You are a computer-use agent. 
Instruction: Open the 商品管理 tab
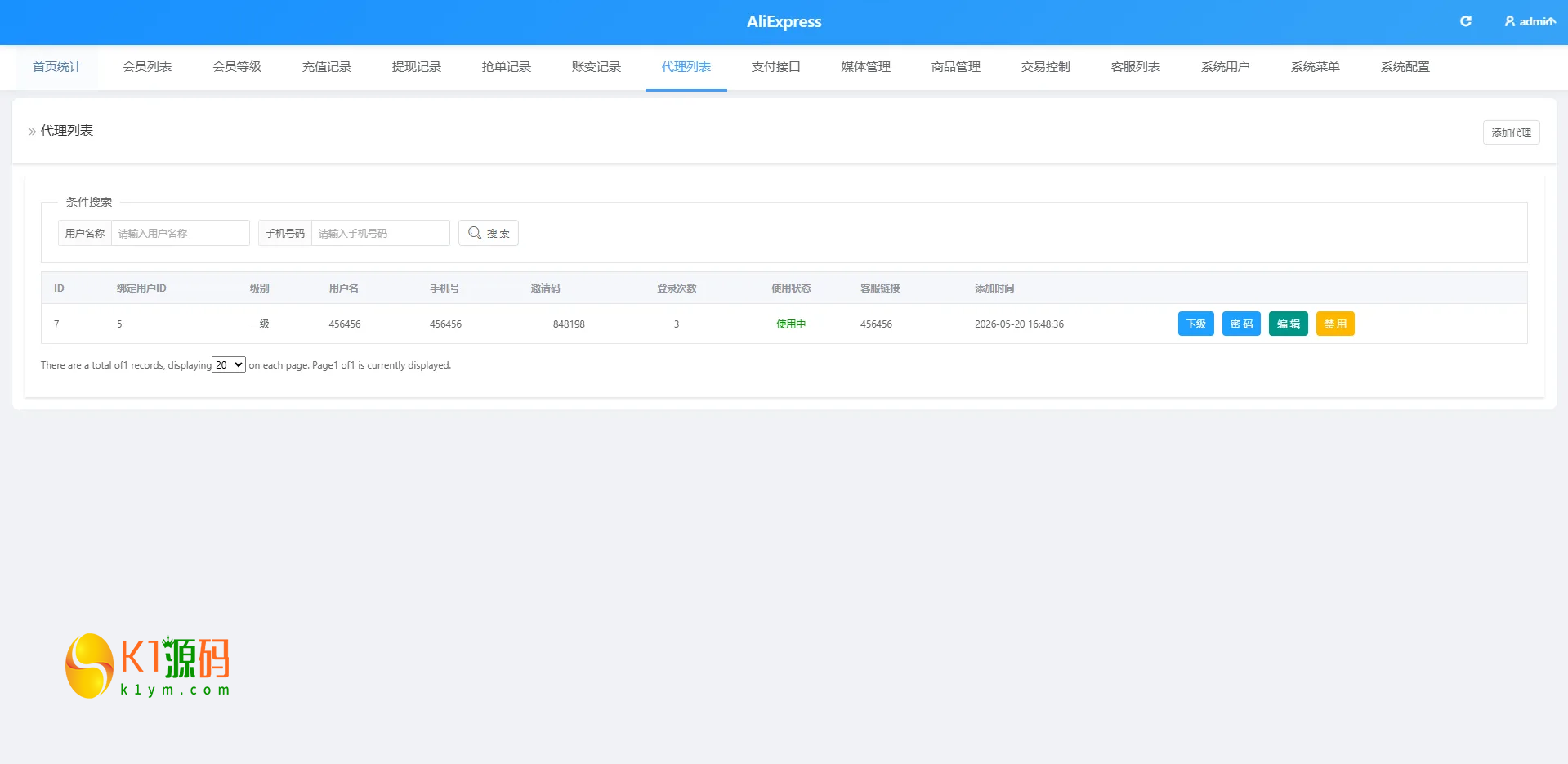(956, 67)
